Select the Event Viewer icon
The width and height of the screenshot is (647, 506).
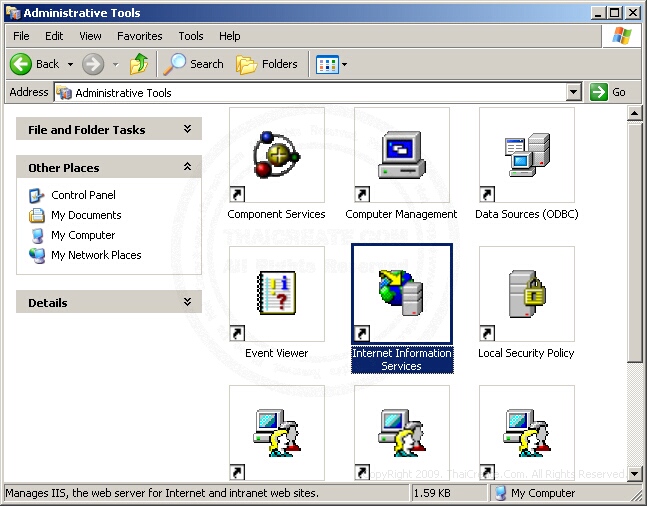point(277,294)
